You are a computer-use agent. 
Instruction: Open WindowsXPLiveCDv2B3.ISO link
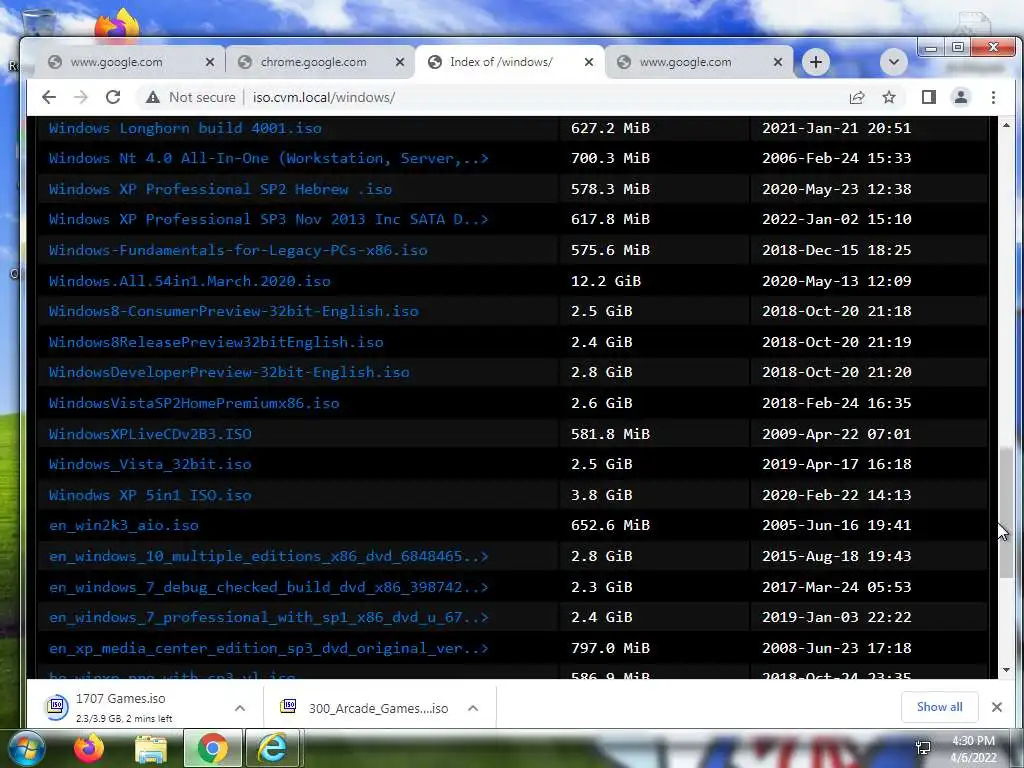click(150, 434)
